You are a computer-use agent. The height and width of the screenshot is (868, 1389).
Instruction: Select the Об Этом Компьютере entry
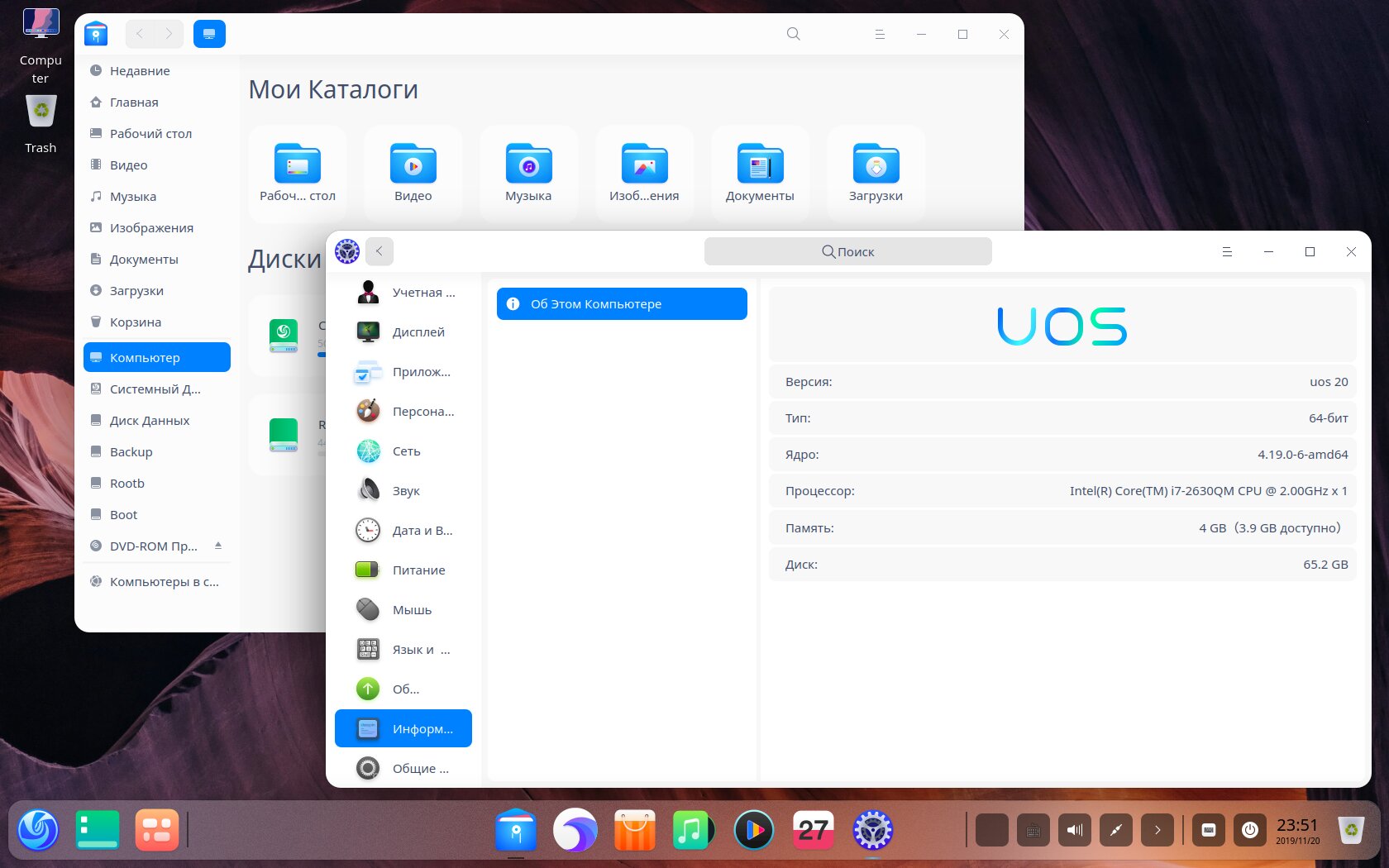point(622,303)
